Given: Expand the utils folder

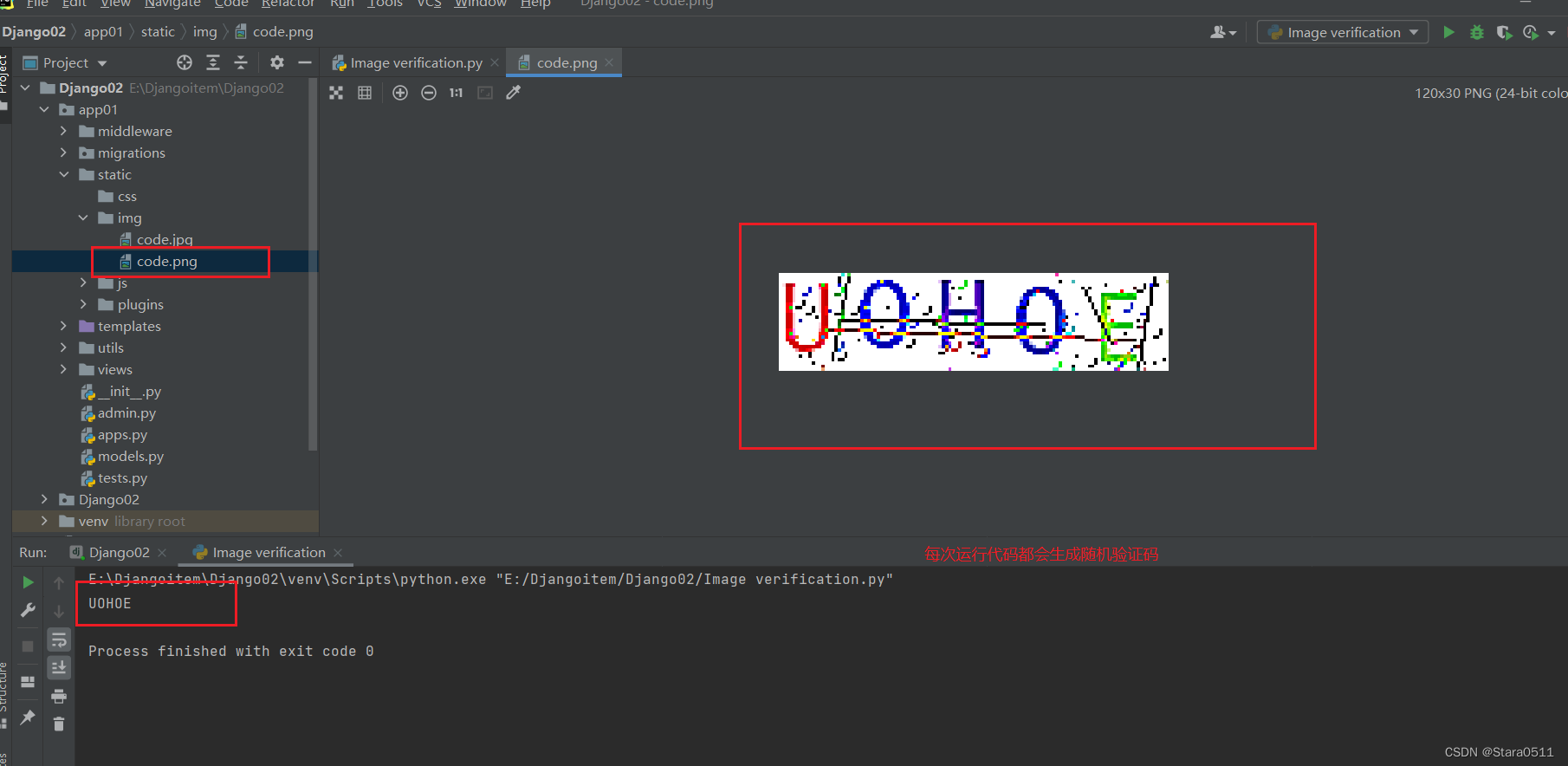Looking at the screenshot, I should pyautogui.click(x=63, y=347).
